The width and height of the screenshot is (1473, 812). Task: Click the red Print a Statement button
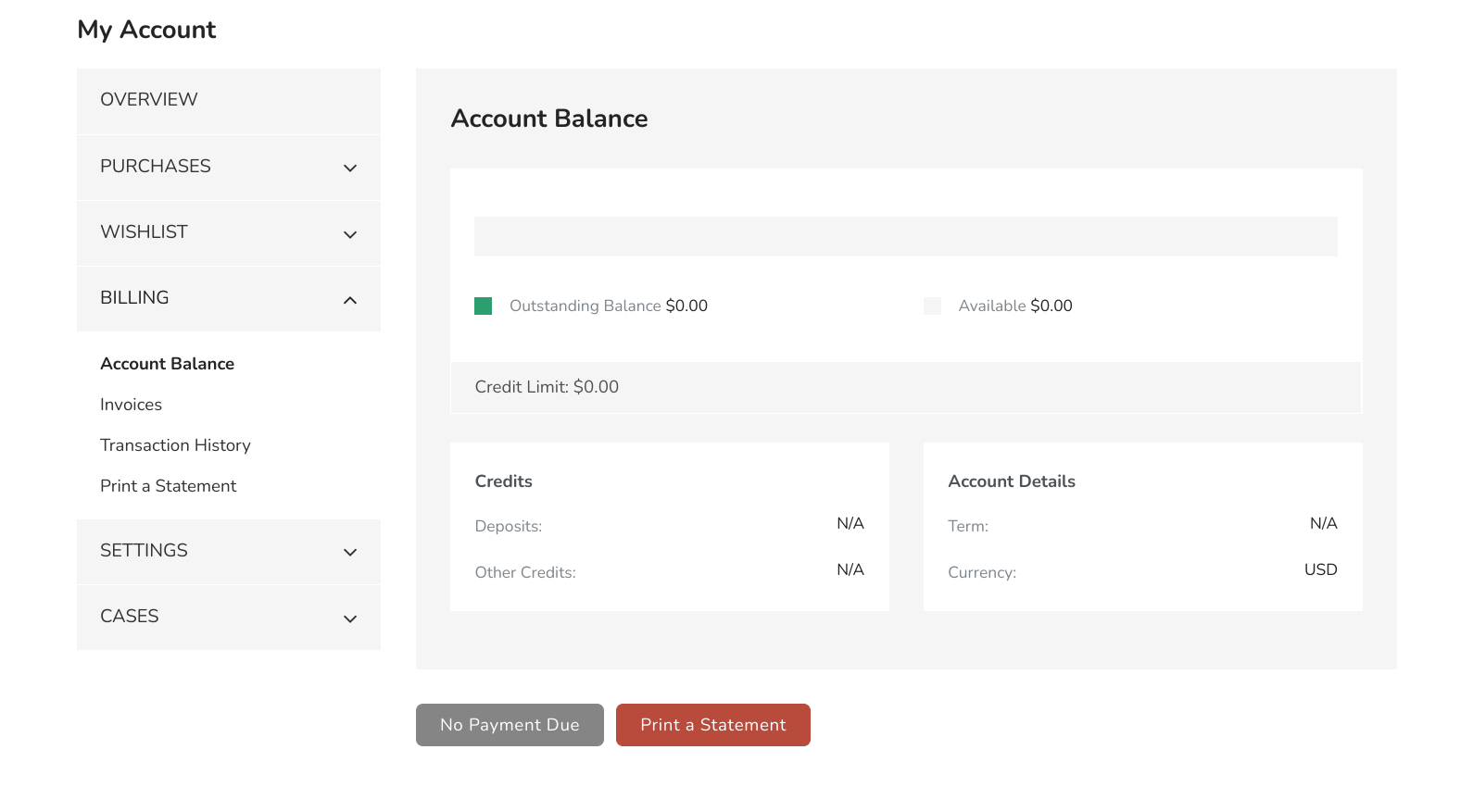pos(712,725)
